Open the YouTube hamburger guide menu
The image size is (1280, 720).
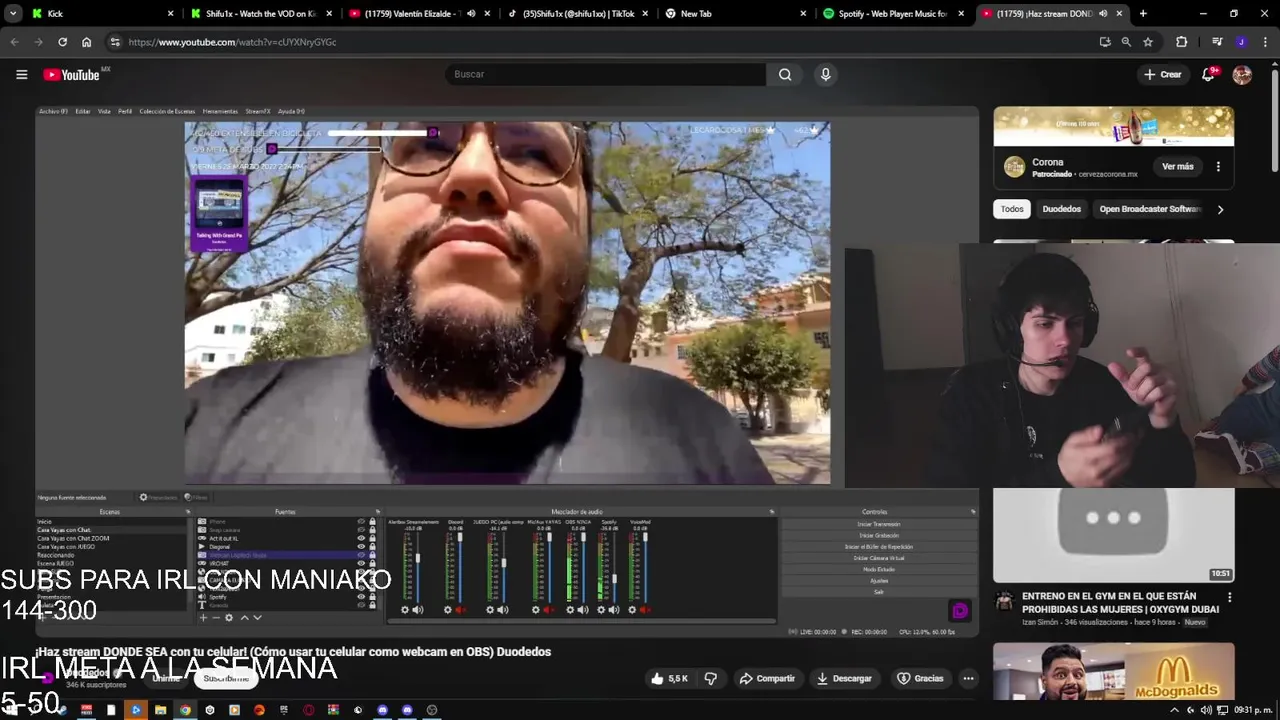click(21, 74)
